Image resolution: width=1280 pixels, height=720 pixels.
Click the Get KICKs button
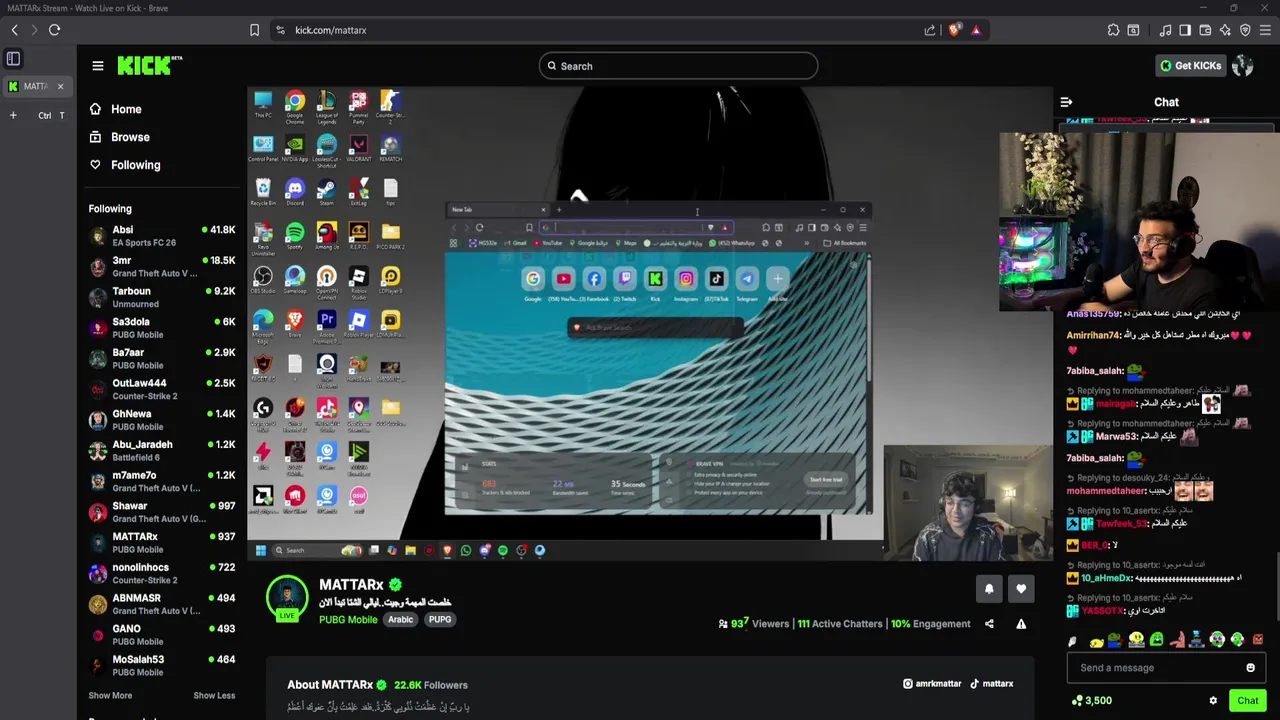1190,66
